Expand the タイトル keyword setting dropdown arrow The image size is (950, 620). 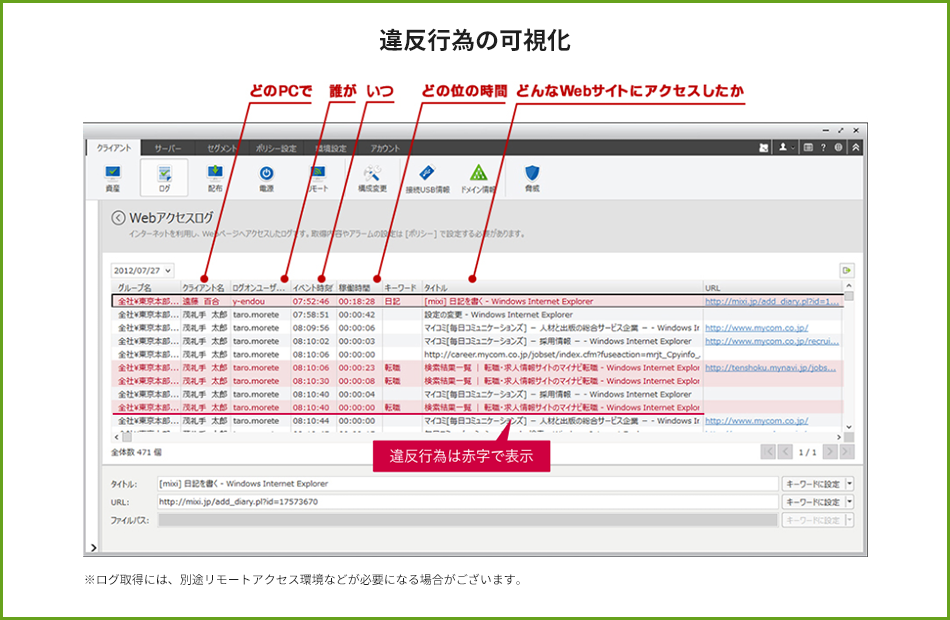tap(849, 483)
